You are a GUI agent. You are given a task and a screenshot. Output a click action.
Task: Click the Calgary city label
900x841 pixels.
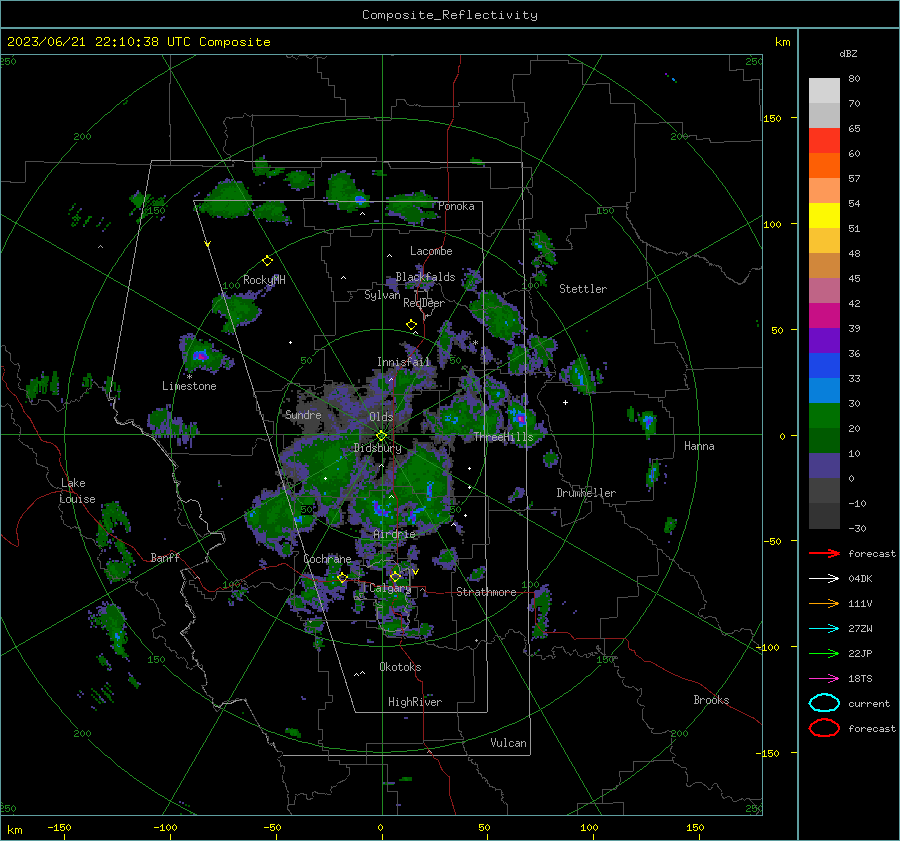390,588
